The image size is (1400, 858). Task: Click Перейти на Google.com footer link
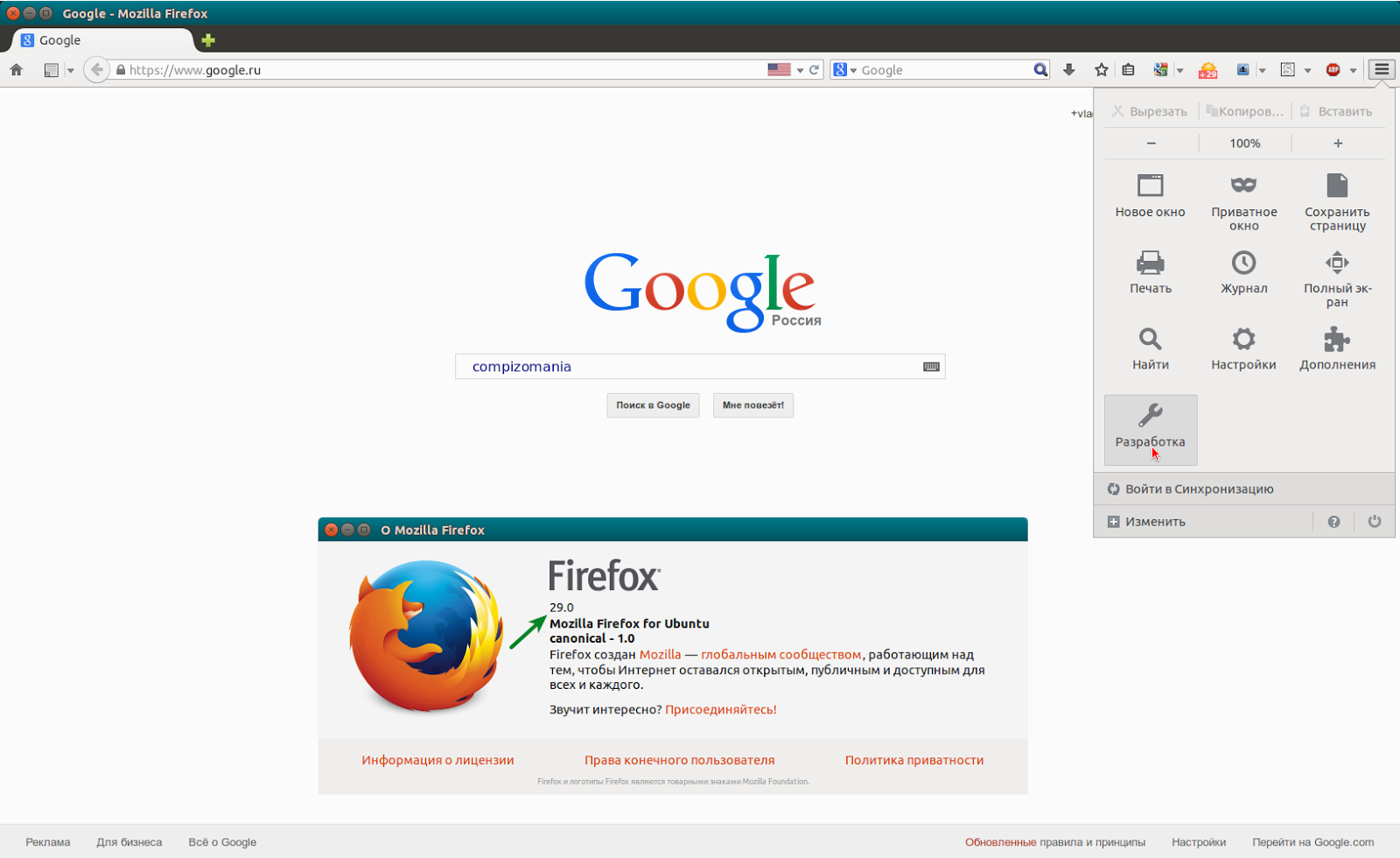1312,842
